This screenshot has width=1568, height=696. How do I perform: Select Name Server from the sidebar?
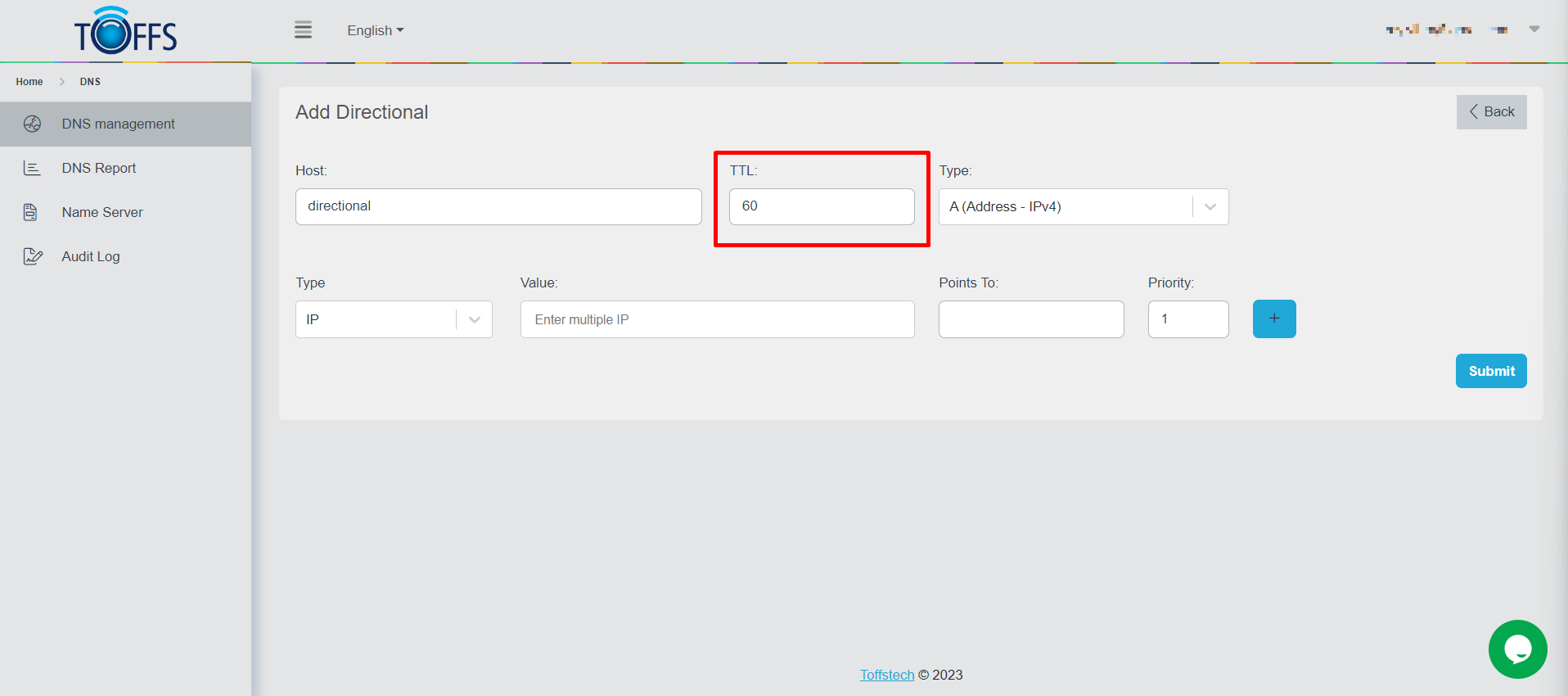click(102, 212)
